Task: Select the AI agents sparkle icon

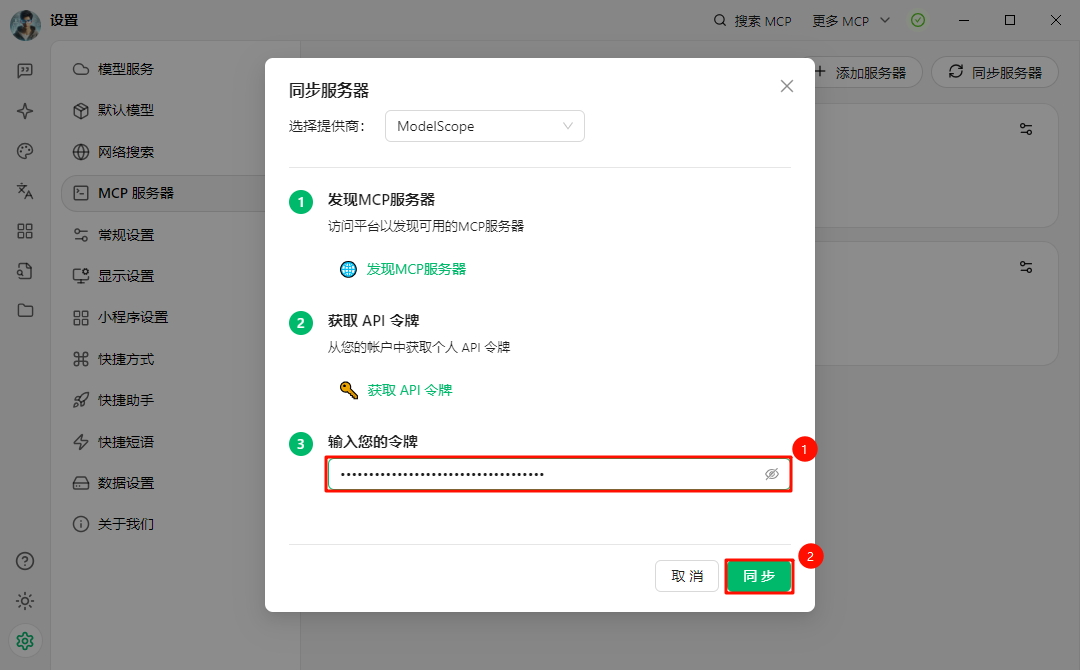Action: 25,111
